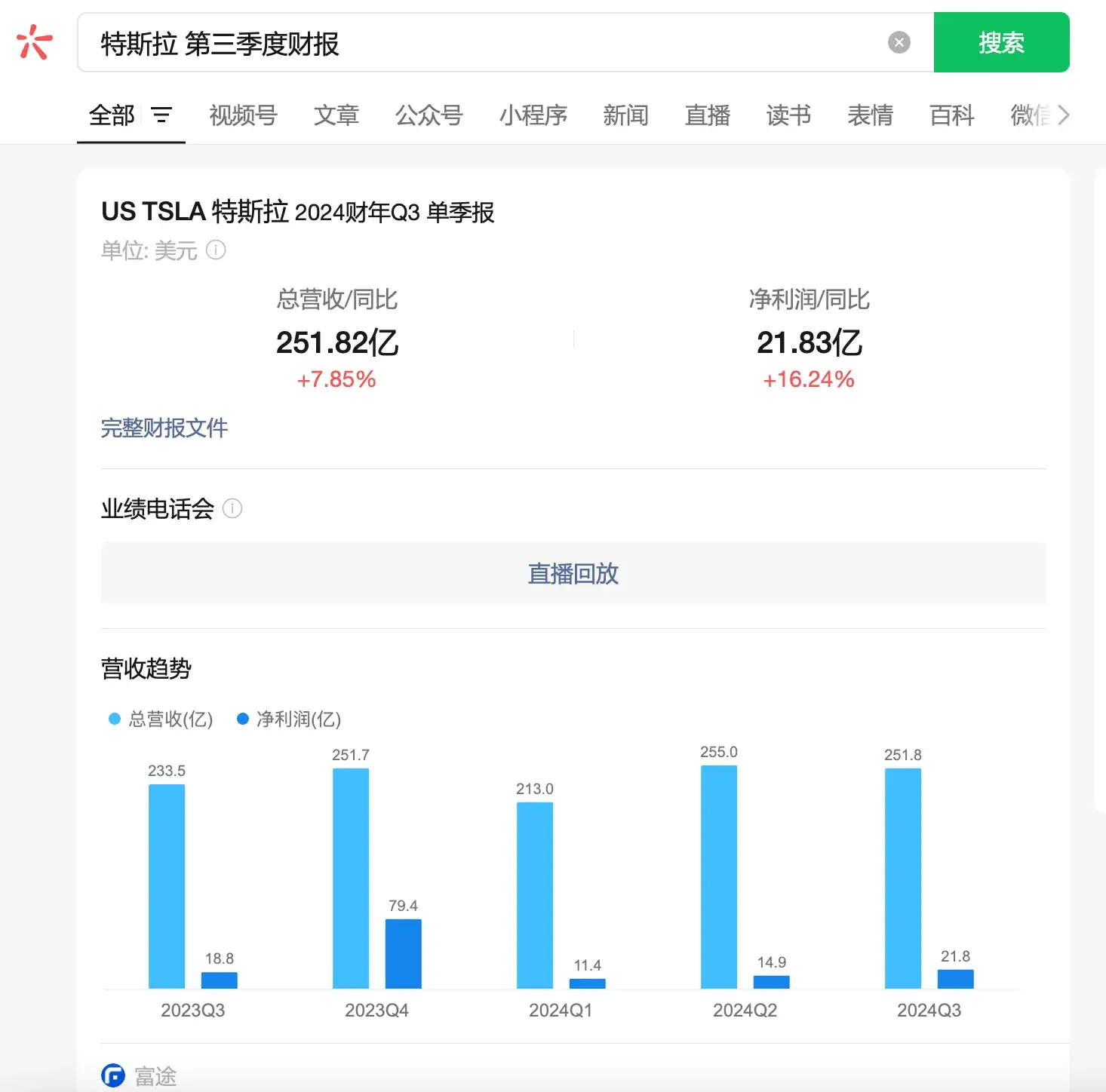Image resolution: width=1106 pixels, height=1092 pixels.
Task: Go to the 新闻 tab
Action: (625, 115)
